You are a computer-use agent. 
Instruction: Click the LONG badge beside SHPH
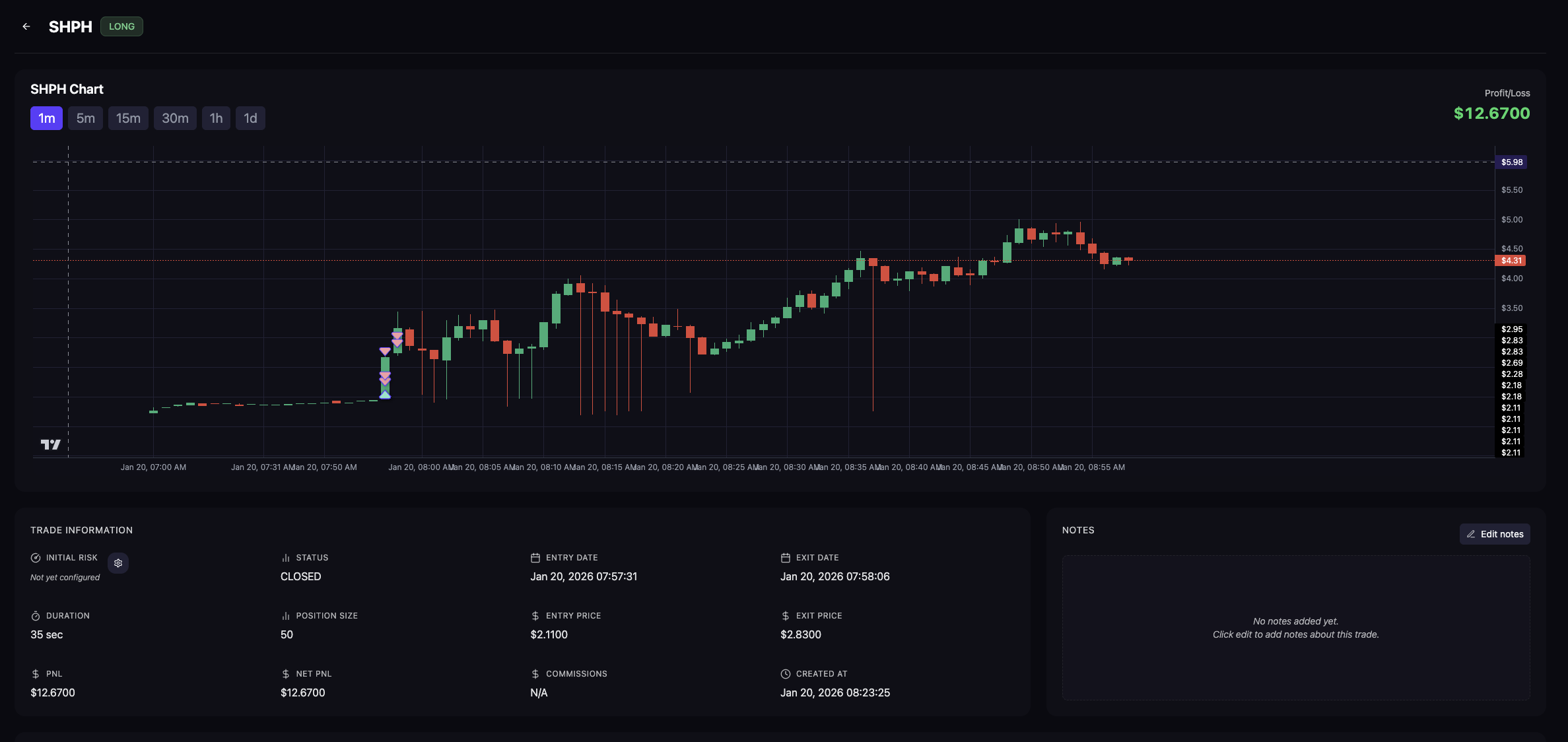pos(121,26)
